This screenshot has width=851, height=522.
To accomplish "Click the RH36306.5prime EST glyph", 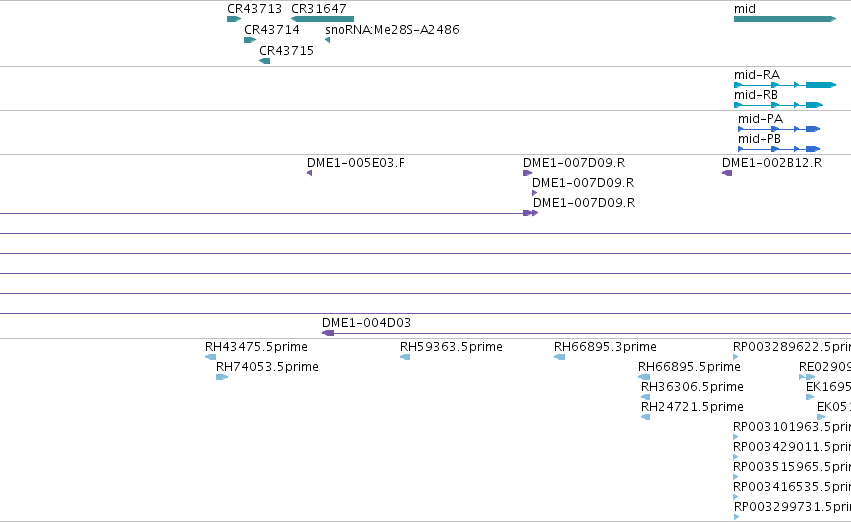I will (645, 397).
